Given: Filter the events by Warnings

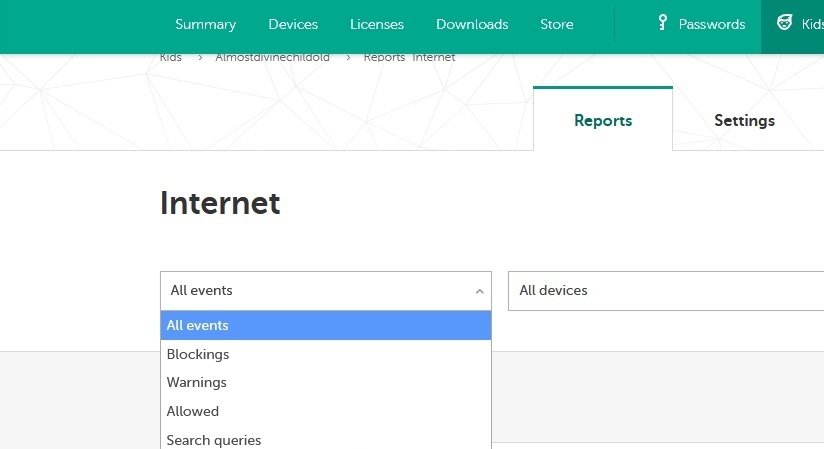Looking at the screenshot, I should 197,382.
